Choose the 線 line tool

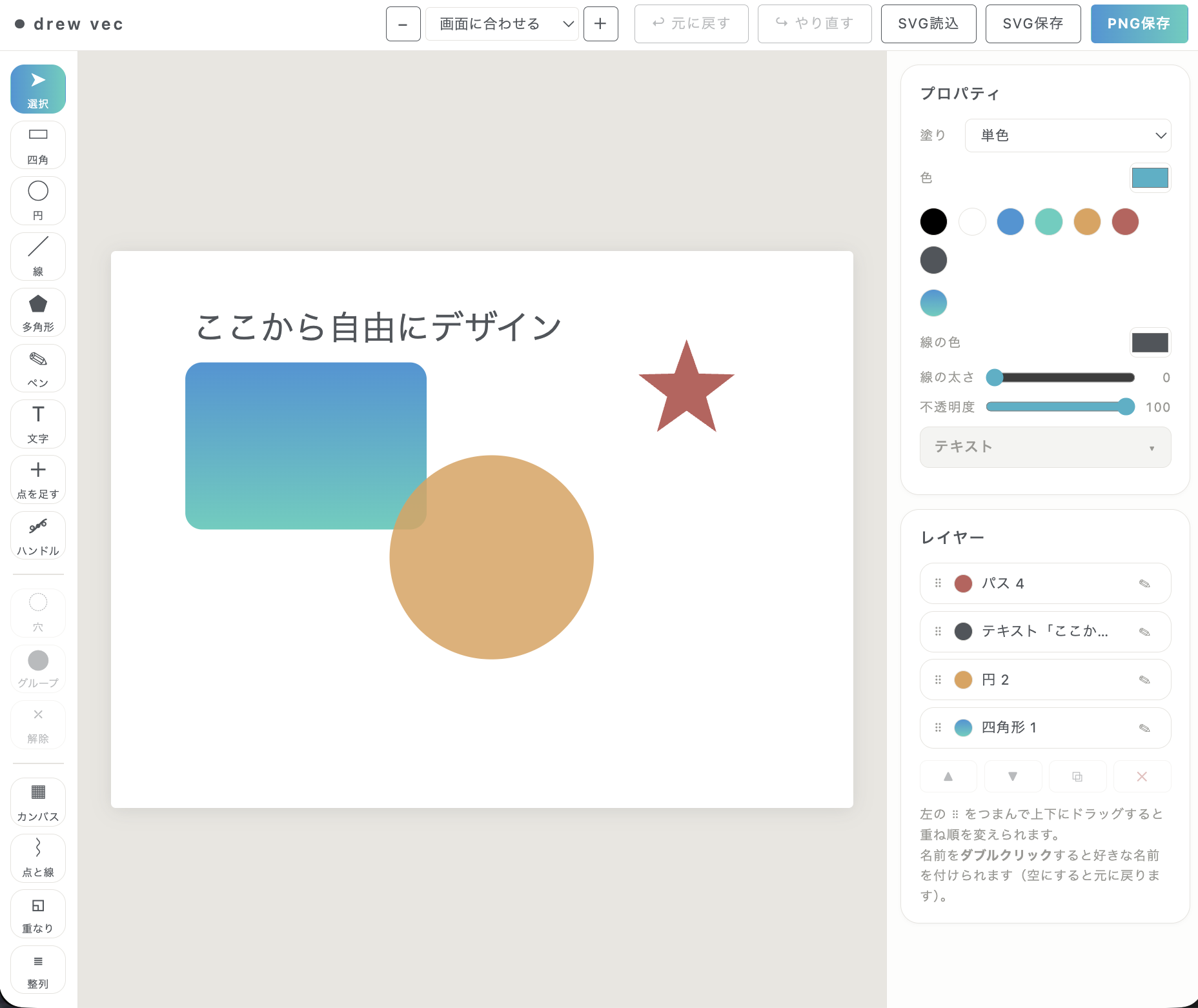click(x=38, y=257)
